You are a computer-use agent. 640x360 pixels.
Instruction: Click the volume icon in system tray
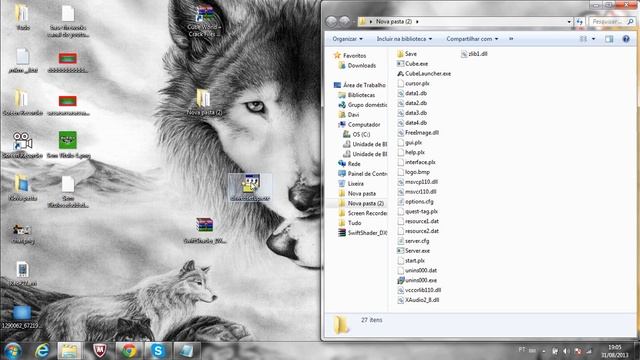[566, 351]
